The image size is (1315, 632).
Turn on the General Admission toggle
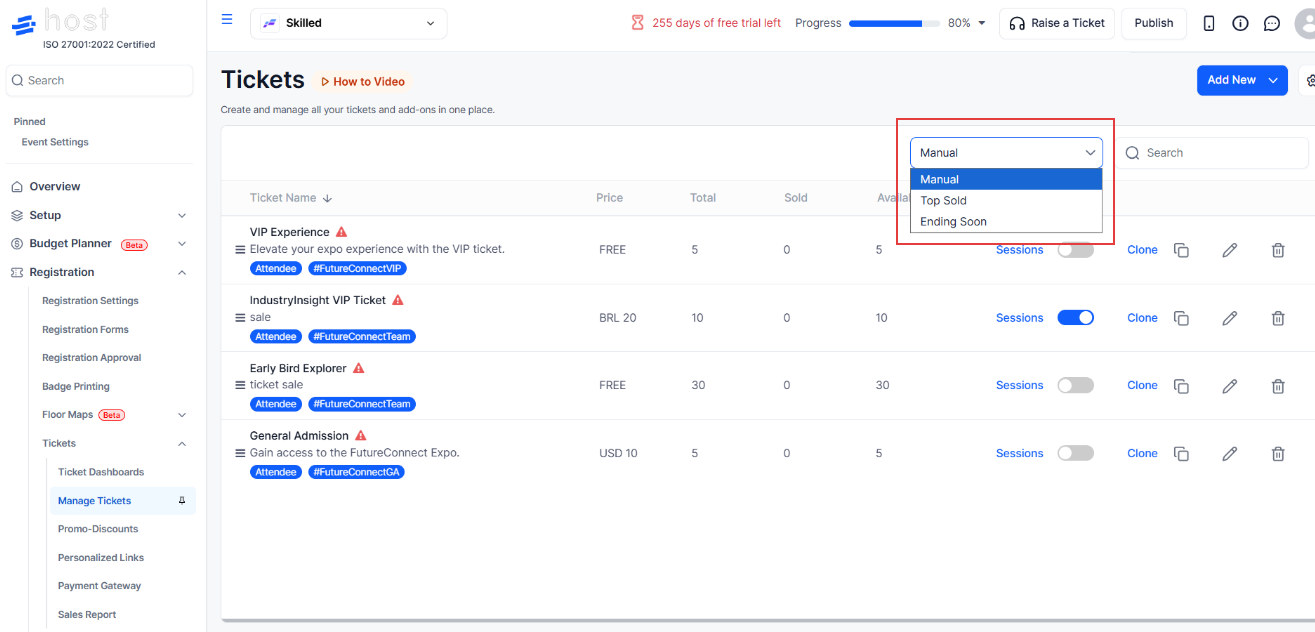coord(1075,453)
